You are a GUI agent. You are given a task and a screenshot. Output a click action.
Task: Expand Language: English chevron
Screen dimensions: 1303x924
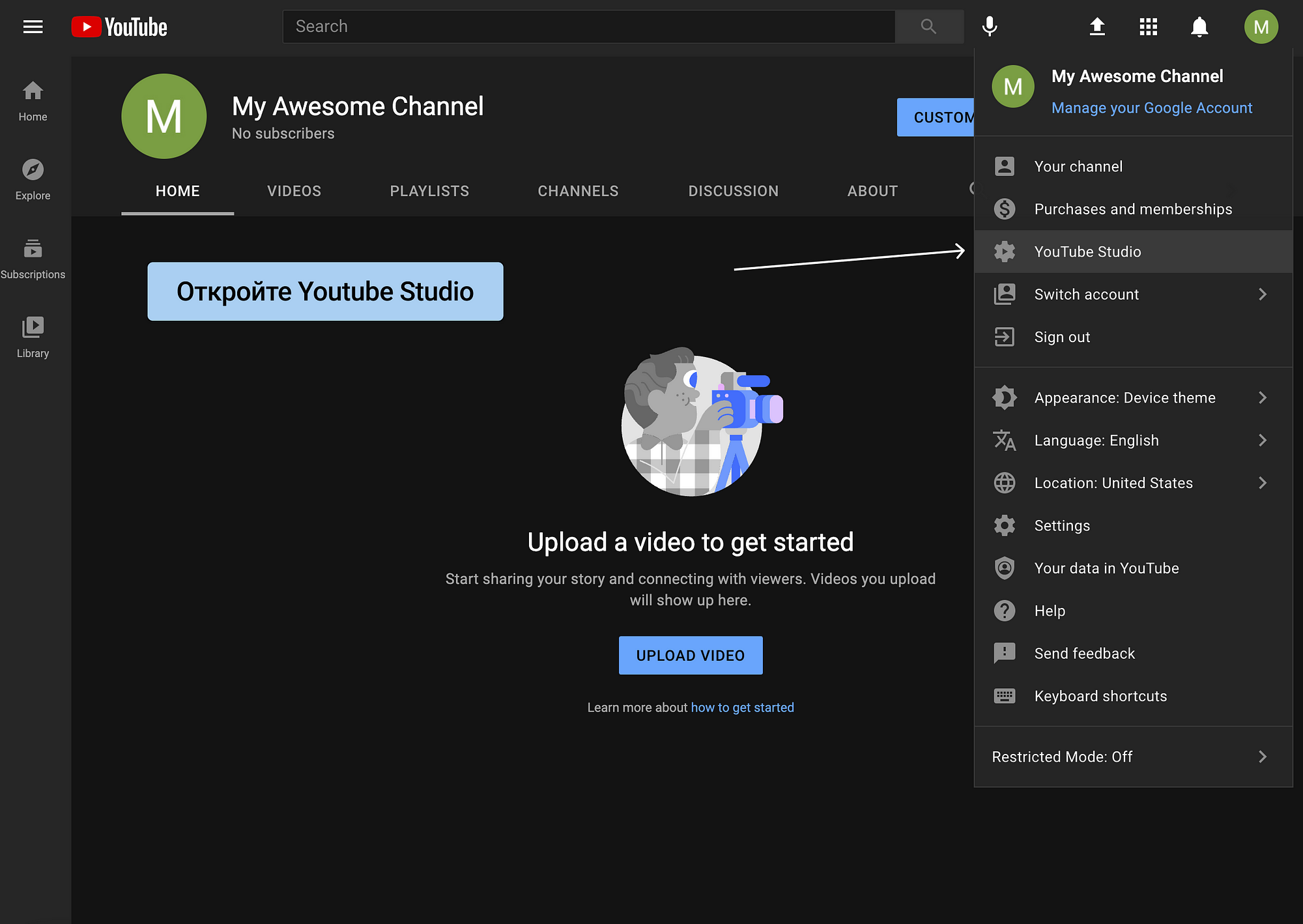point(1263,440)
